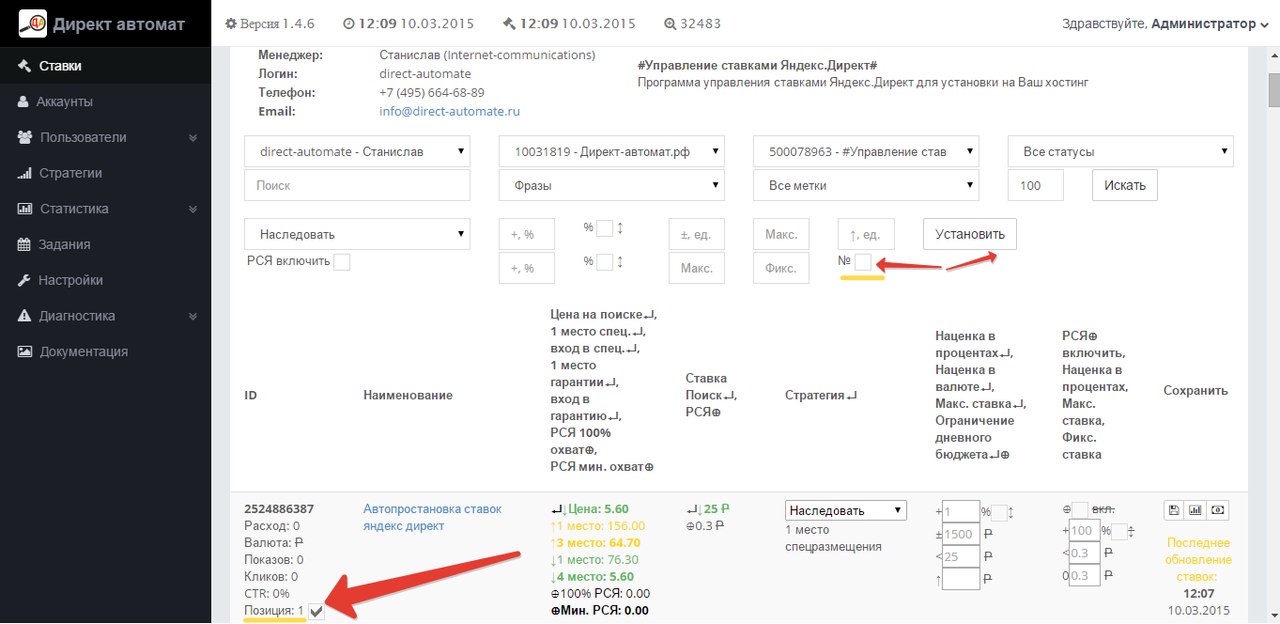Click the calendar icon beside Задания

[24, 244]
